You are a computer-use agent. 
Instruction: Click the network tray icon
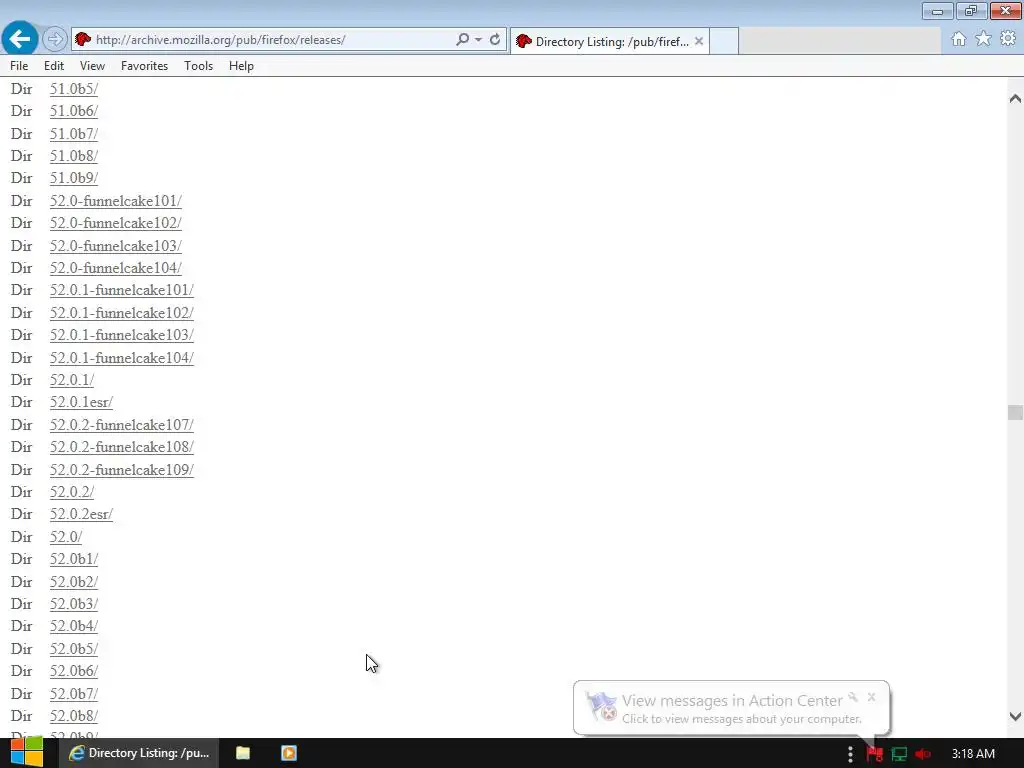click(899, 754)
